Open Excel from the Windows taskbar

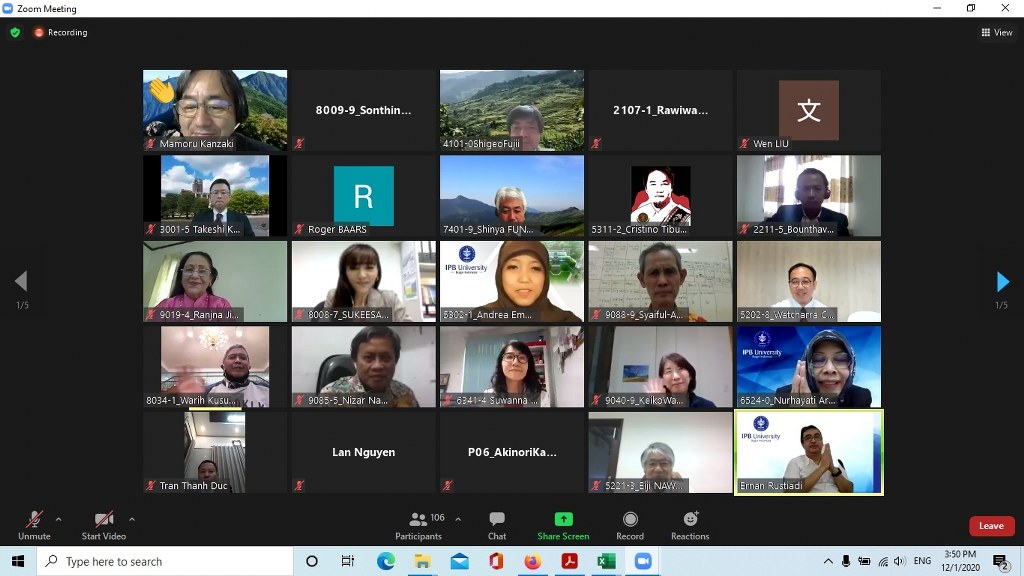(606, 561)
